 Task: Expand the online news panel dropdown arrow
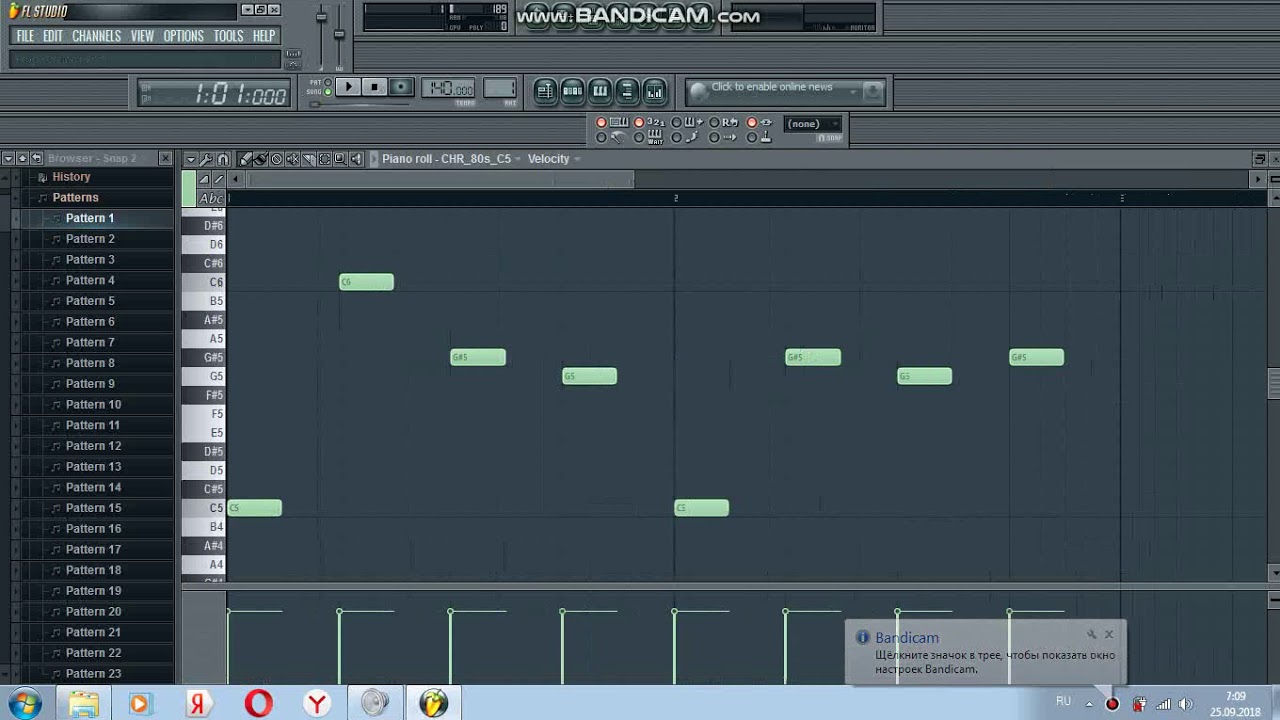click(853, 91)
